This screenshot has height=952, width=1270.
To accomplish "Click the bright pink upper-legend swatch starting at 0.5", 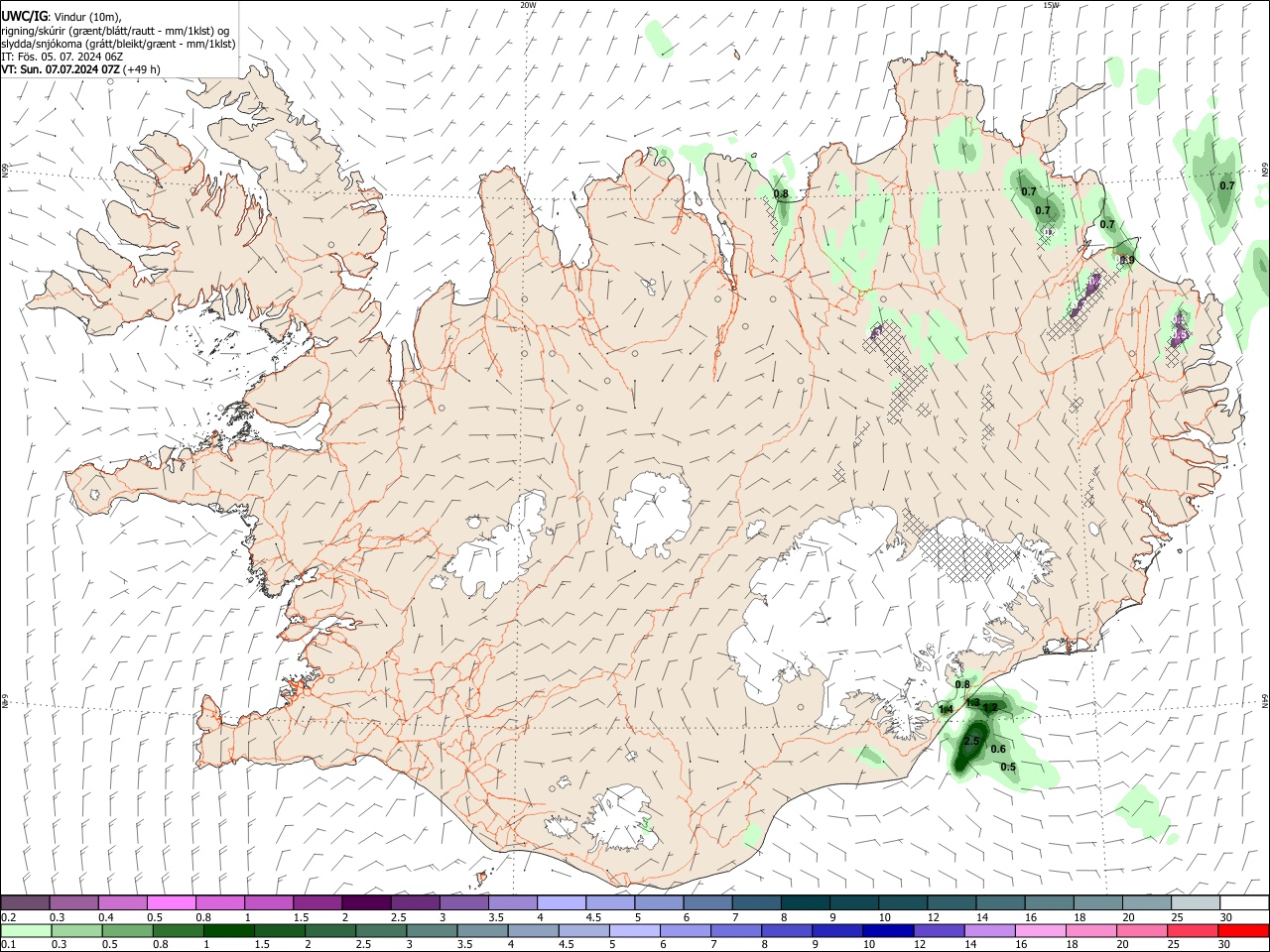I will click(171, 903).
